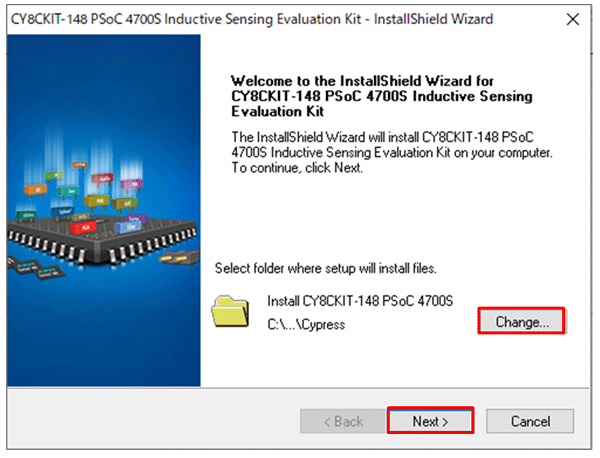Click the pink floating component block
The image size is (600, 458).
[102, 179]
